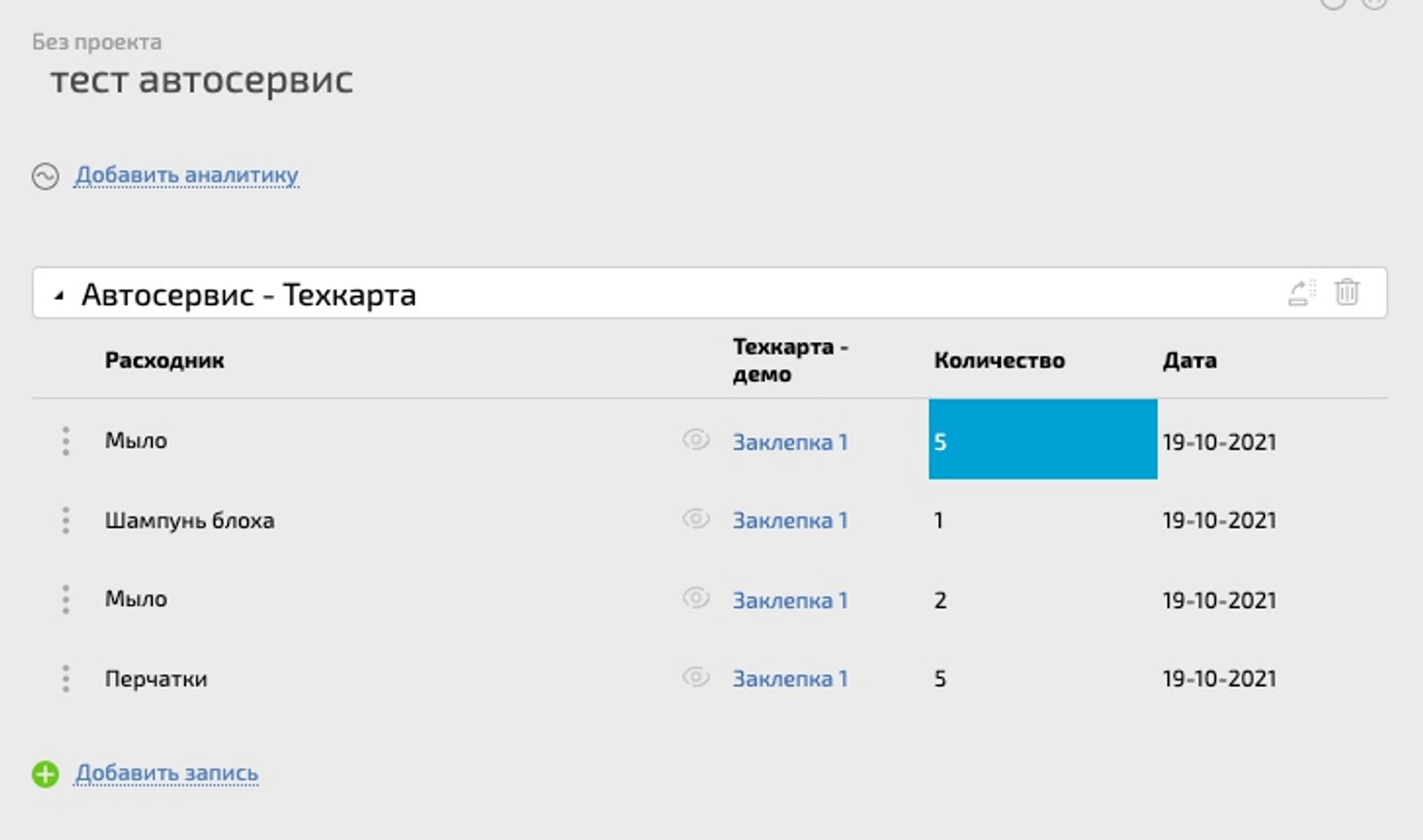Click the dotted handle of Шампунь блоха row
The height and width of the screenshot is (840, 1423).
(x=65, y=520)
